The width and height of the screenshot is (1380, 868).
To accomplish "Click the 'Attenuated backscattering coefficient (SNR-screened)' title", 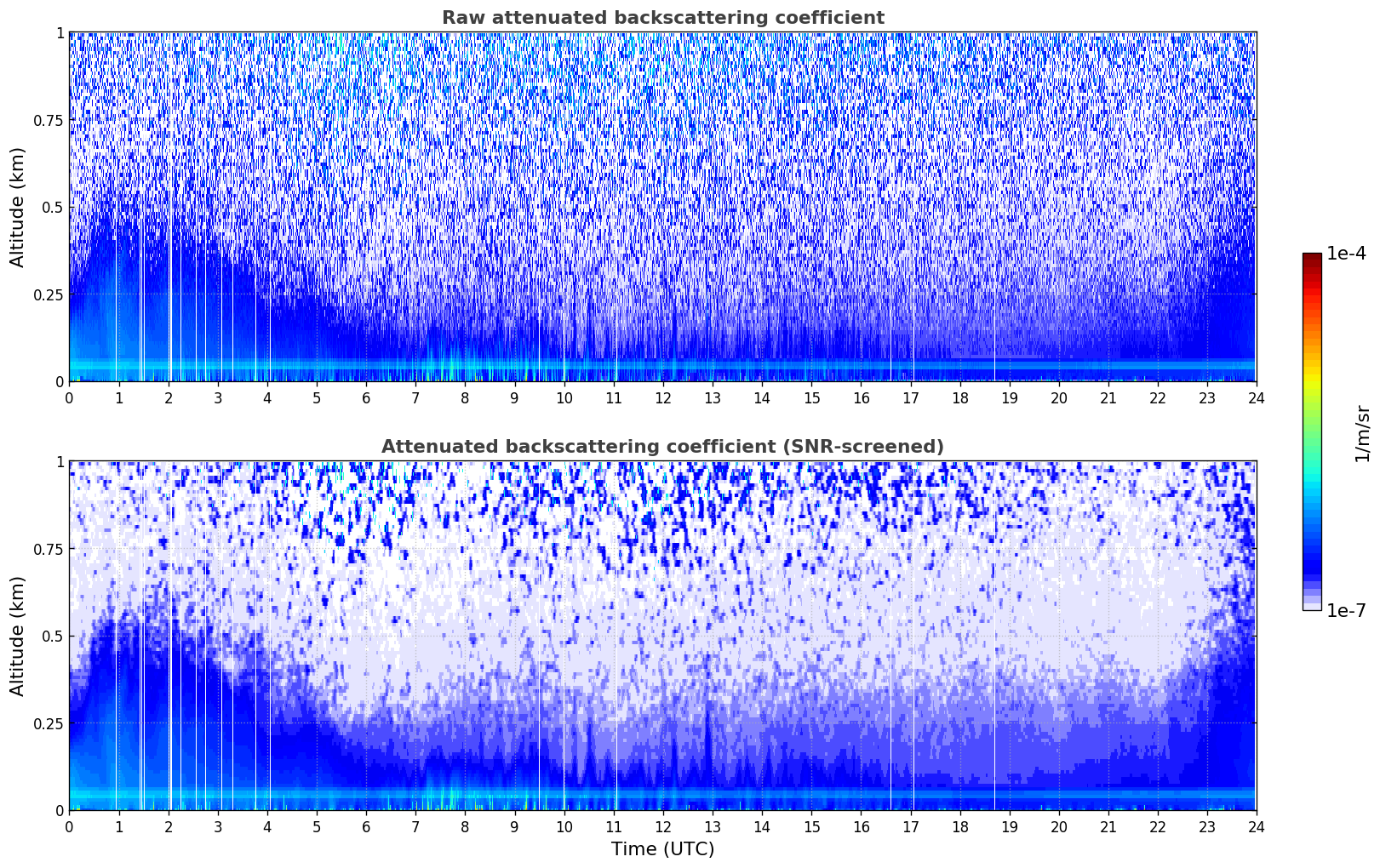I will coord(662,447).
